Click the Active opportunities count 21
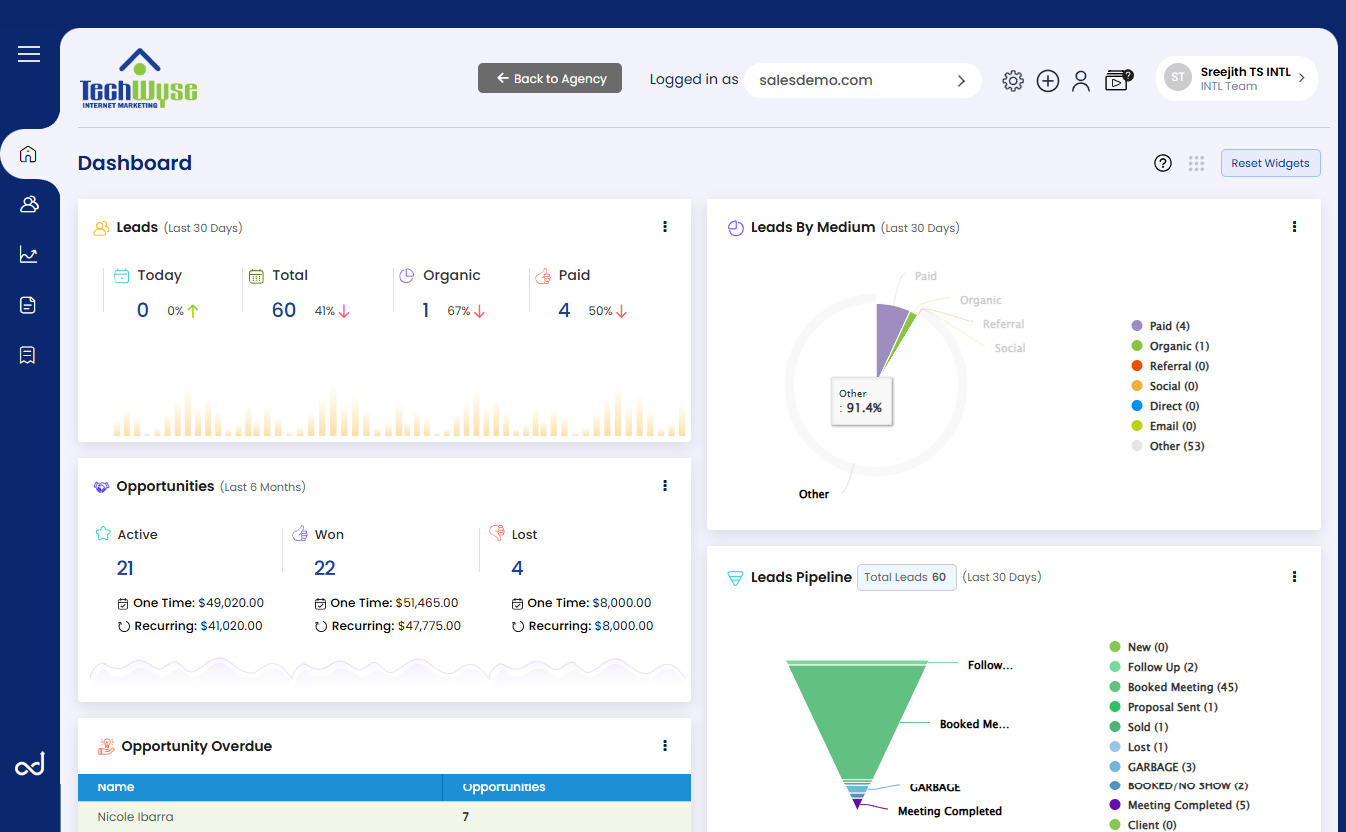The height and width of the screenshot is (832, 1346). 125,568
